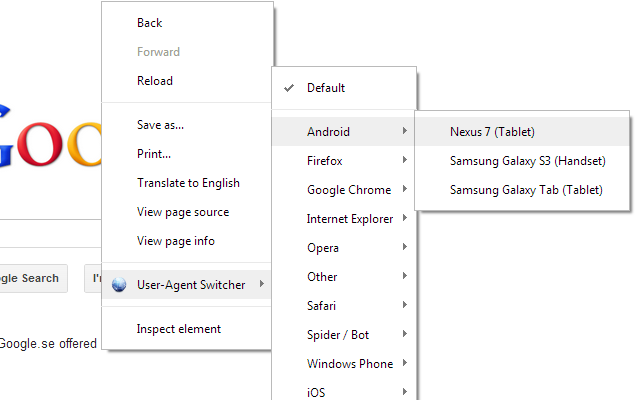Open View page source

[183, 212]
